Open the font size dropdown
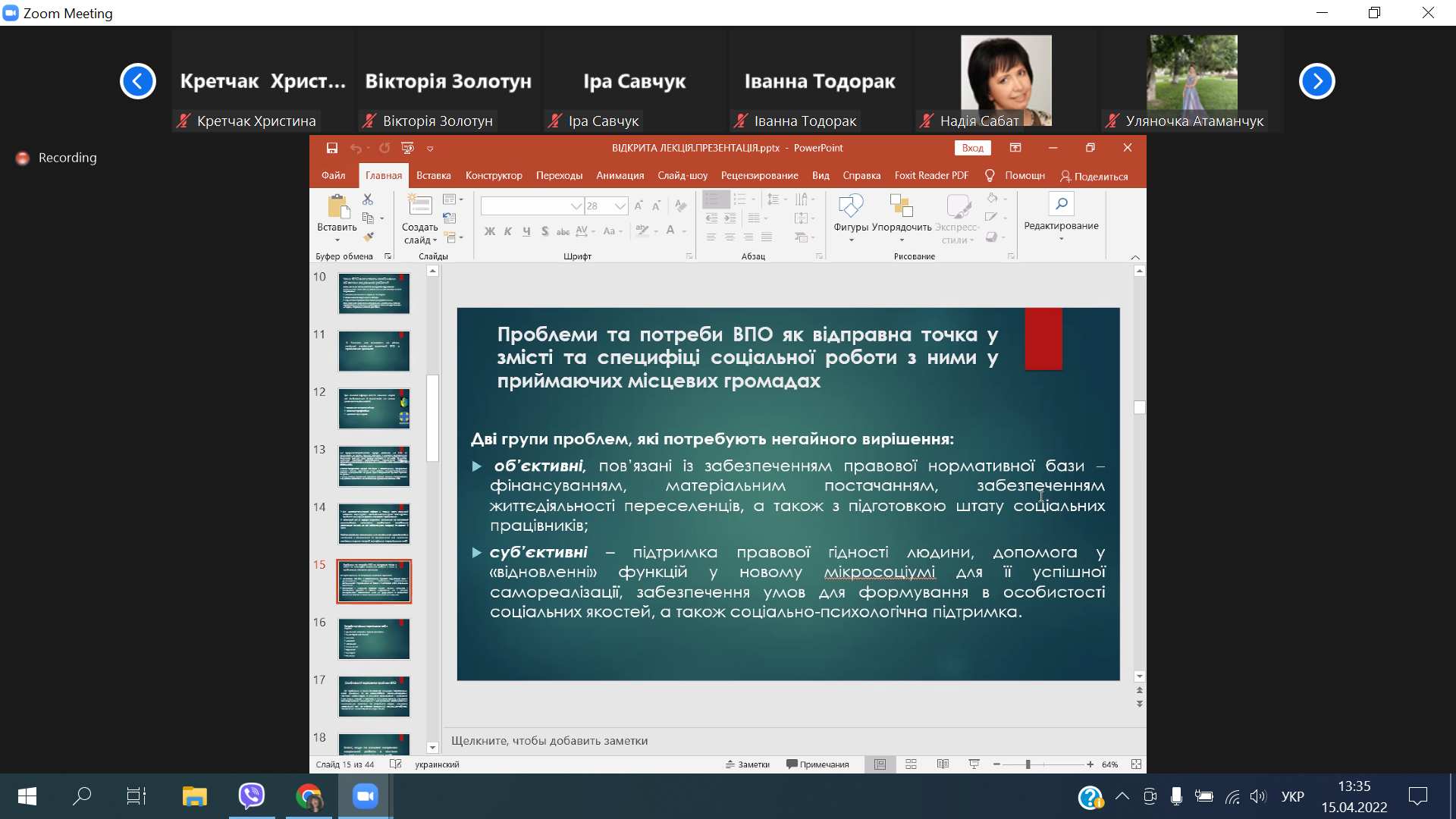Screen dimensions: 1456x819 pos(620,206)
